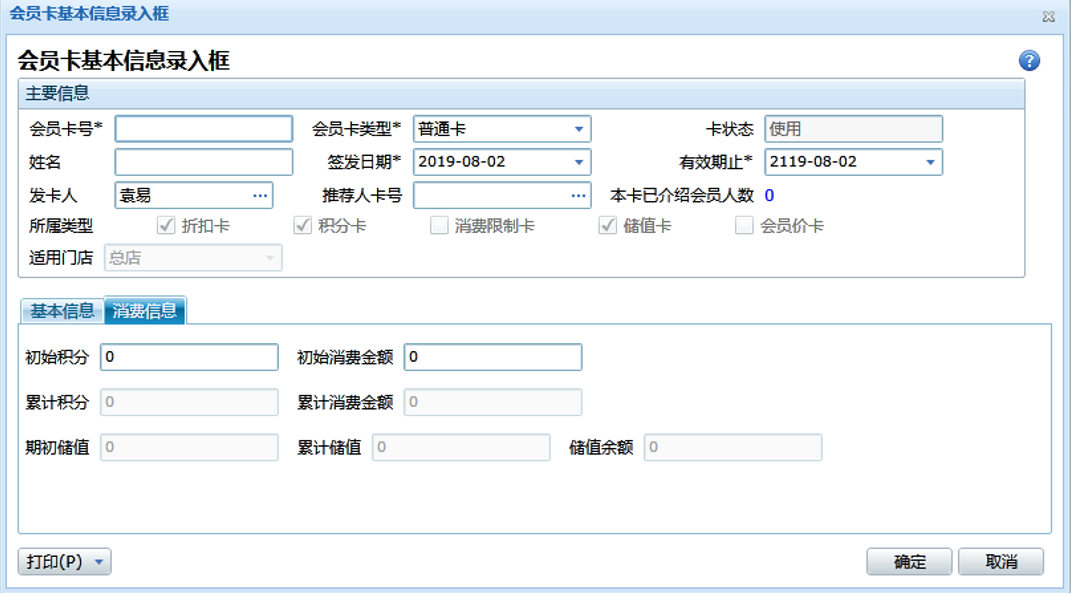Close the 会员卡基本信息录入框 dialog window
The image size is (1073, 596).
pyautogui.click(x=1048, y=16)
